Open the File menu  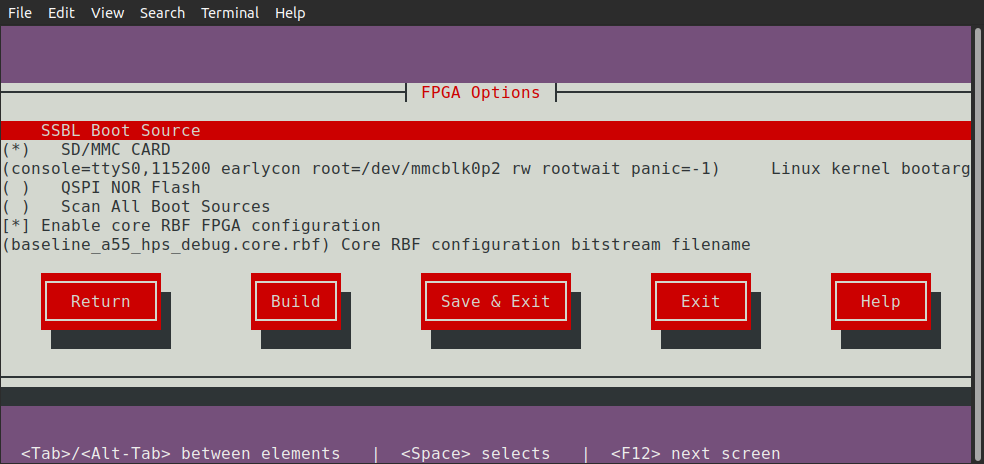(20, 13)
